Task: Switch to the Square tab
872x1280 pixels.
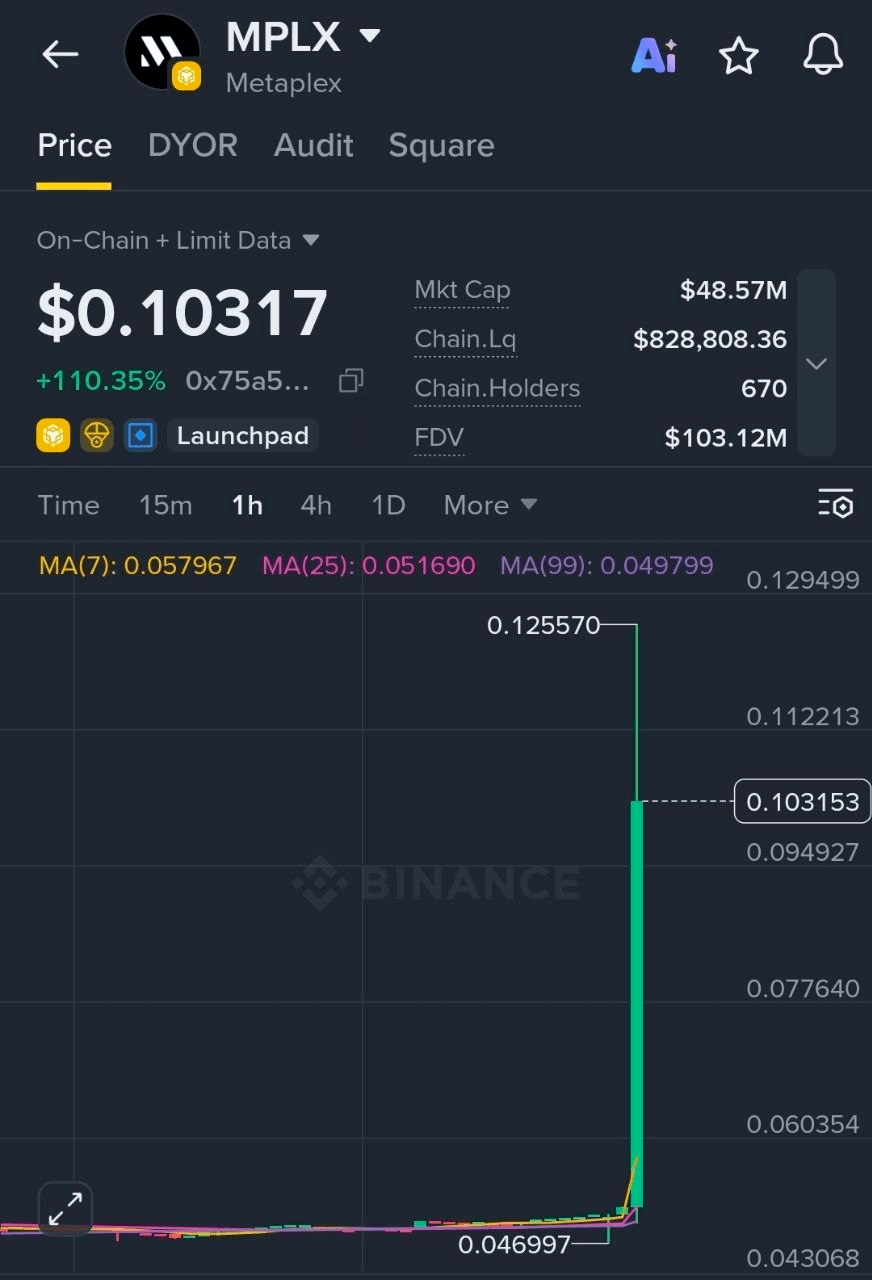Action: point(441,146)
